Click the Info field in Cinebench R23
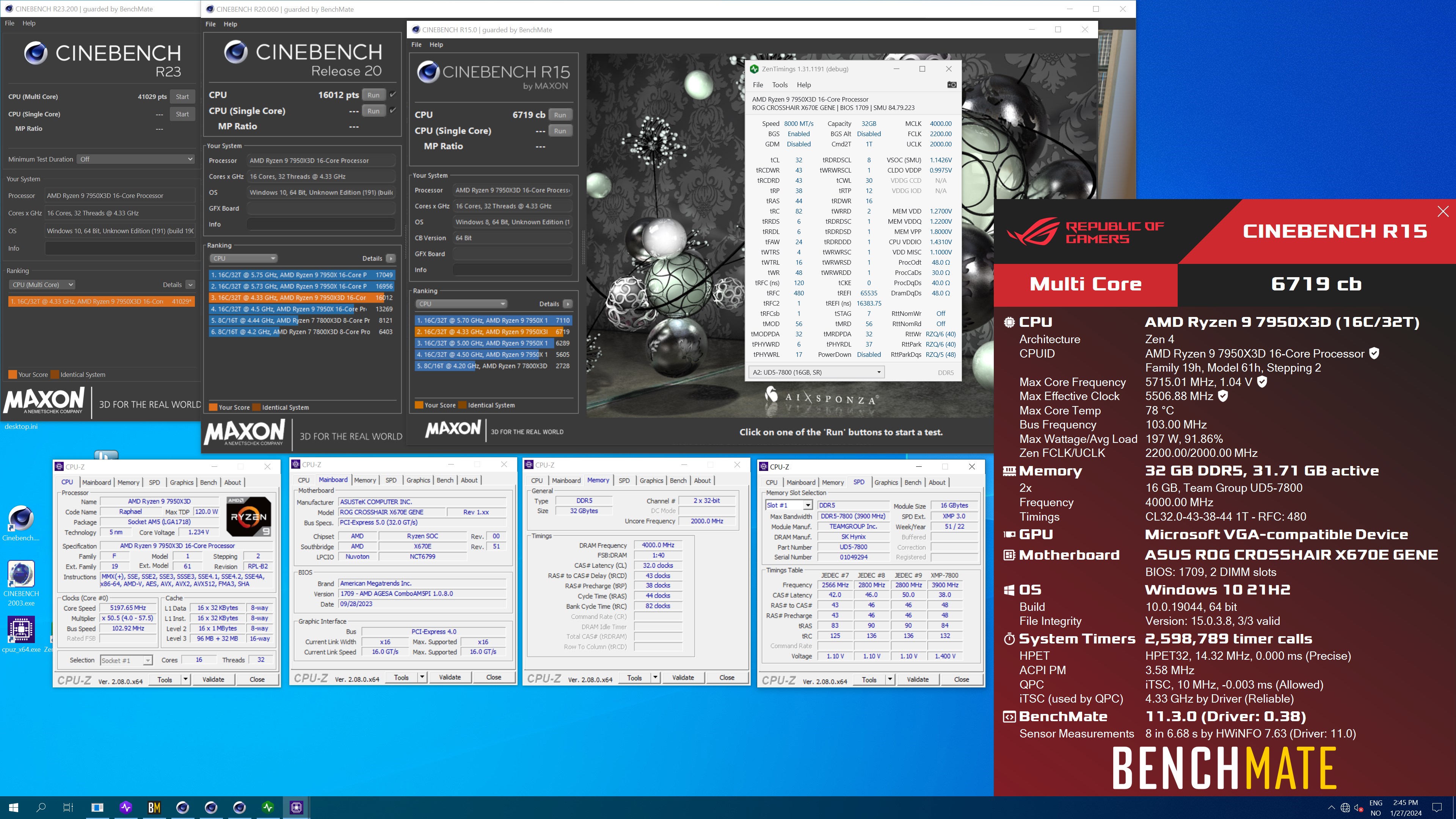1456x819 pixels. 120,248
